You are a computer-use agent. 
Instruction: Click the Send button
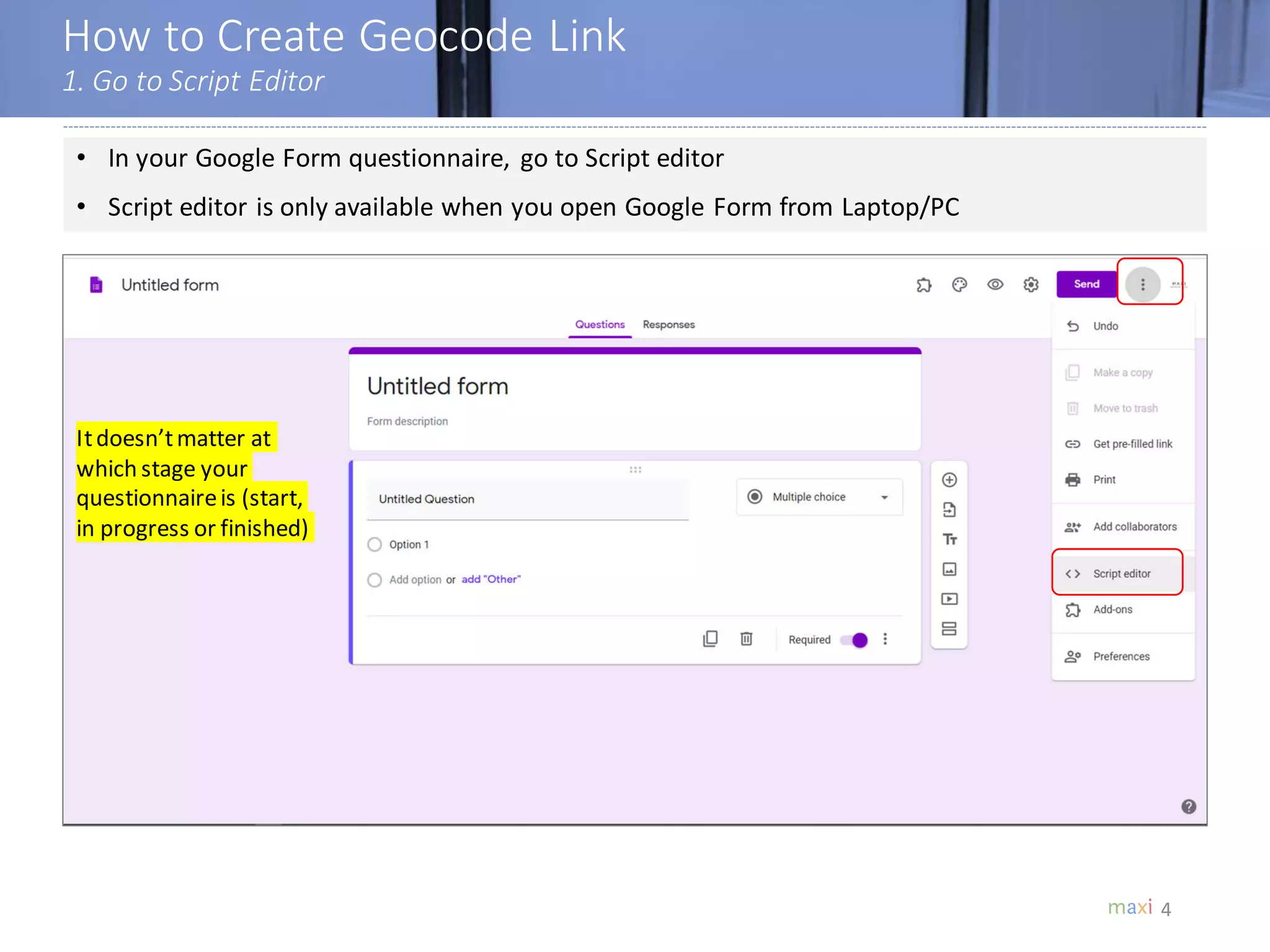coord(1086,284)
